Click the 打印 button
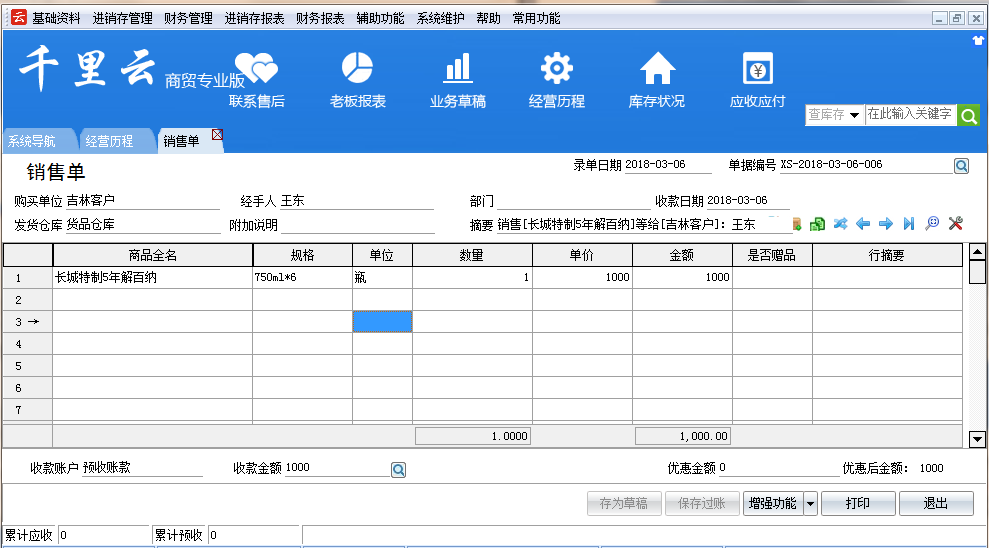The height and width of the screenshot is (548, 989). [x=857, y=503]
